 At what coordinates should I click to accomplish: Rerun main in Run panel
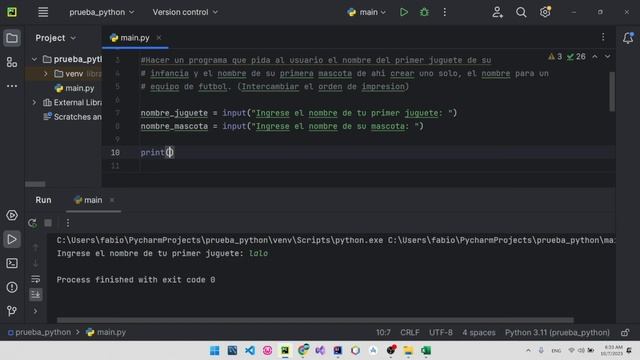pyautogui.click(x=32, y=223)
